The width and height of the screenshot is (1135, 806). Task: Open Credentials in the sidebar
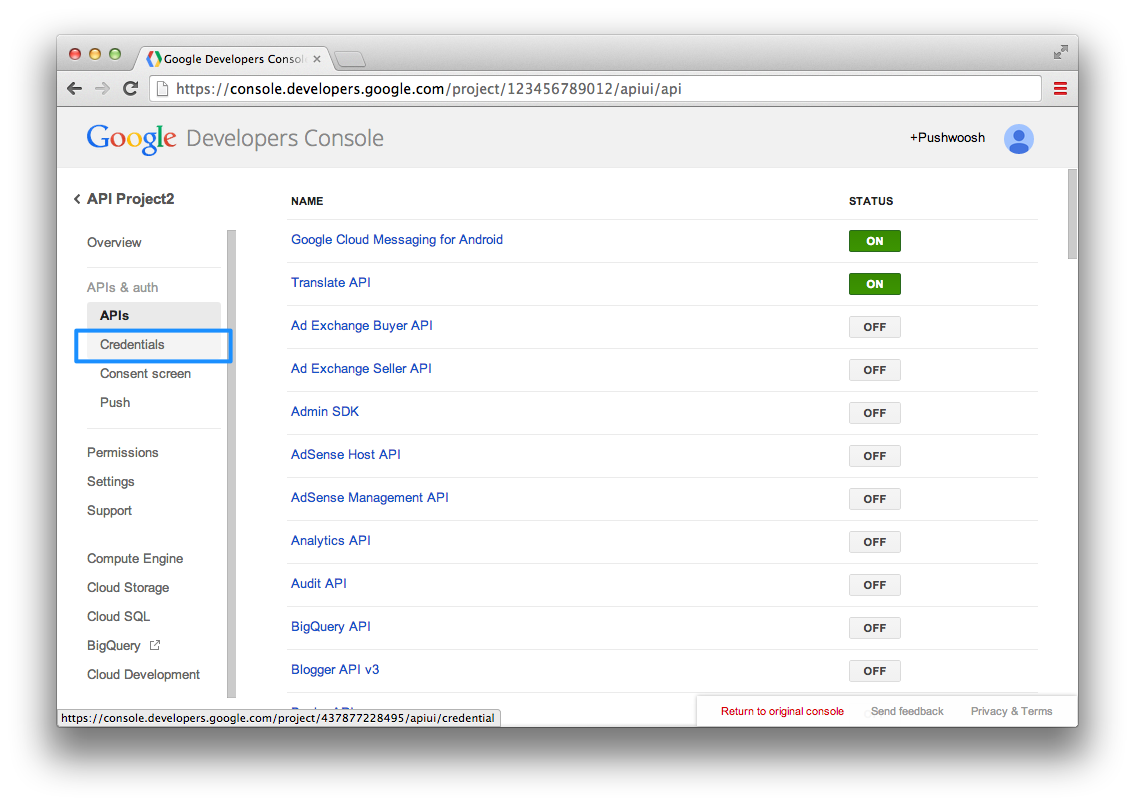(x=153, y=345)
